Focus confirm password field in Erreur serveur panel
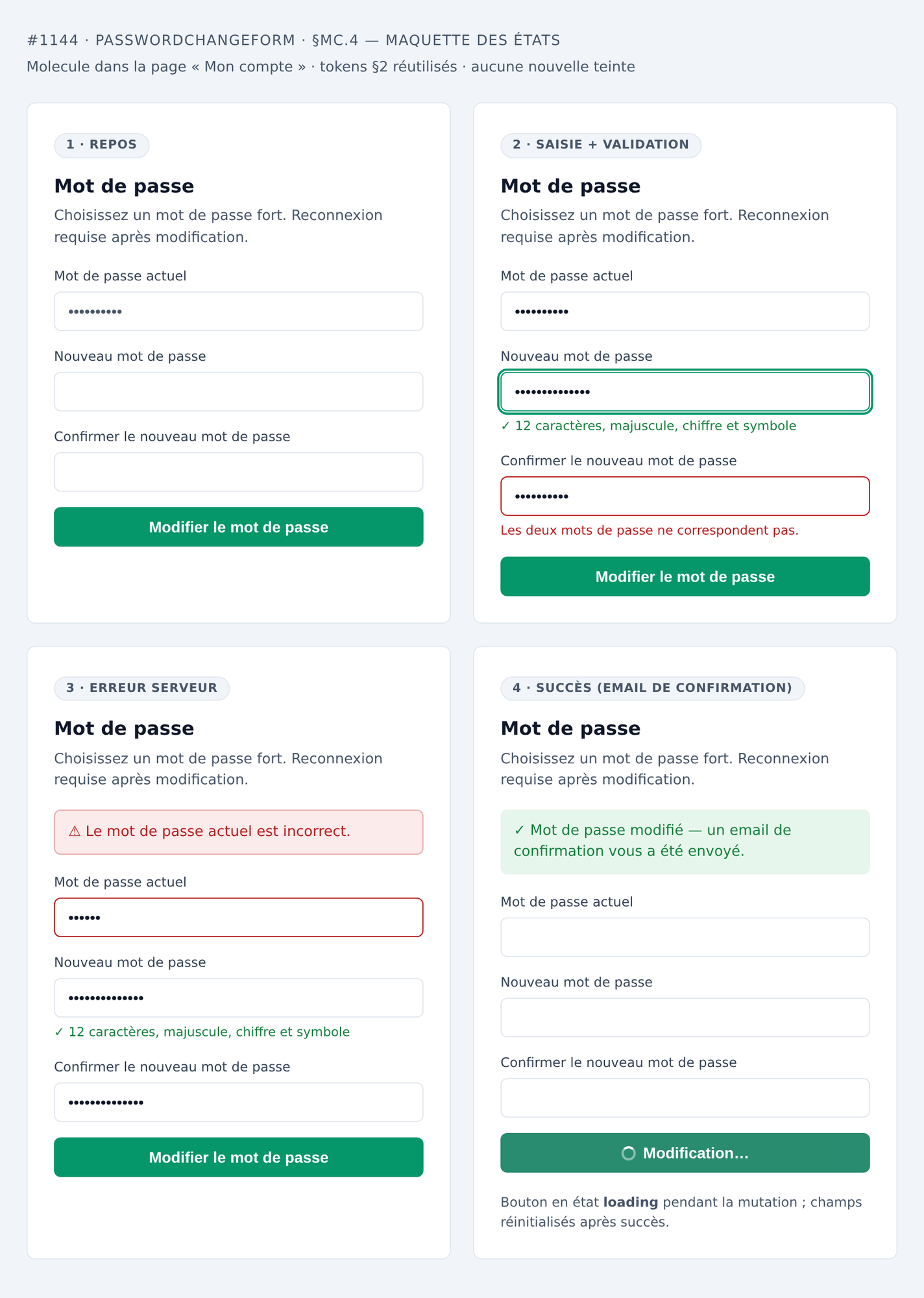Image resolution: width=924 pixels, height=1298 pixels. [x=239, y=1102]
